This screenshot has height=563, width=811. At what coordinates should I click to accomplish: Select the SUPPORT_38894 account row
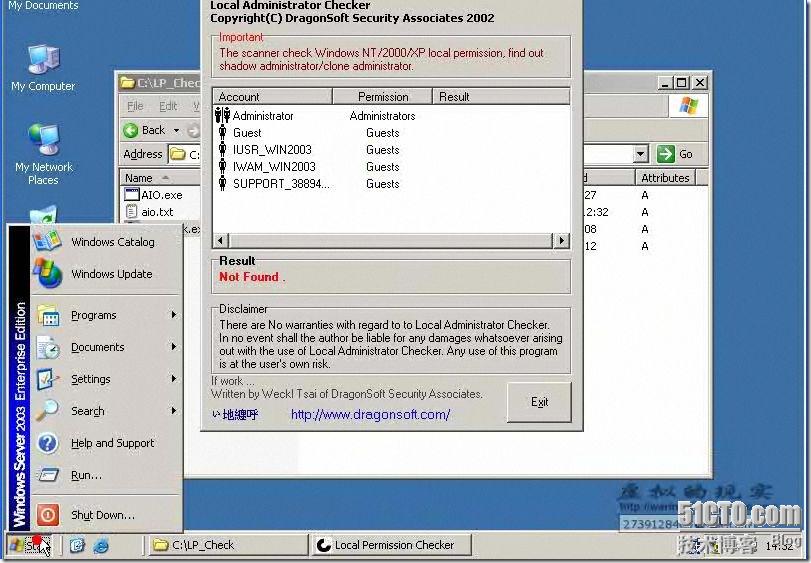(x=392, y=184)
